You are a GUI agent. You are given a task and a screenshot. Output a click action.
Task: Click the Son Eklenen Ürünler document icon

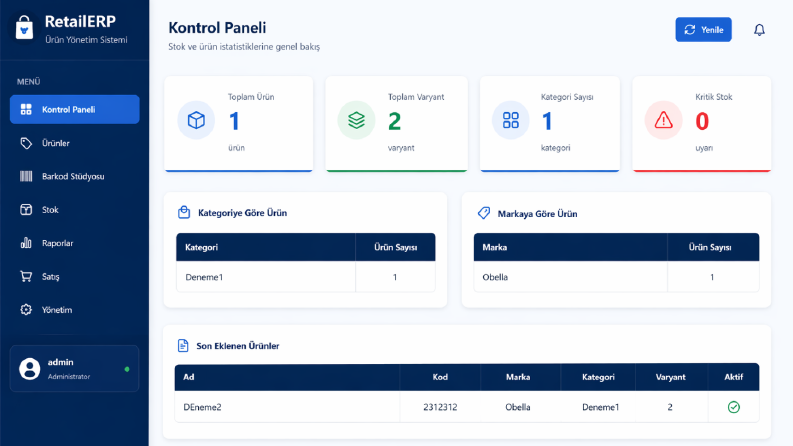(183, 346)
